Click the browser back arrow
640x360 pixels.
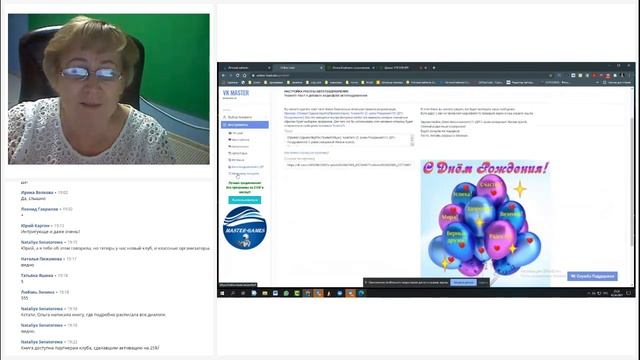pos(223,76)
